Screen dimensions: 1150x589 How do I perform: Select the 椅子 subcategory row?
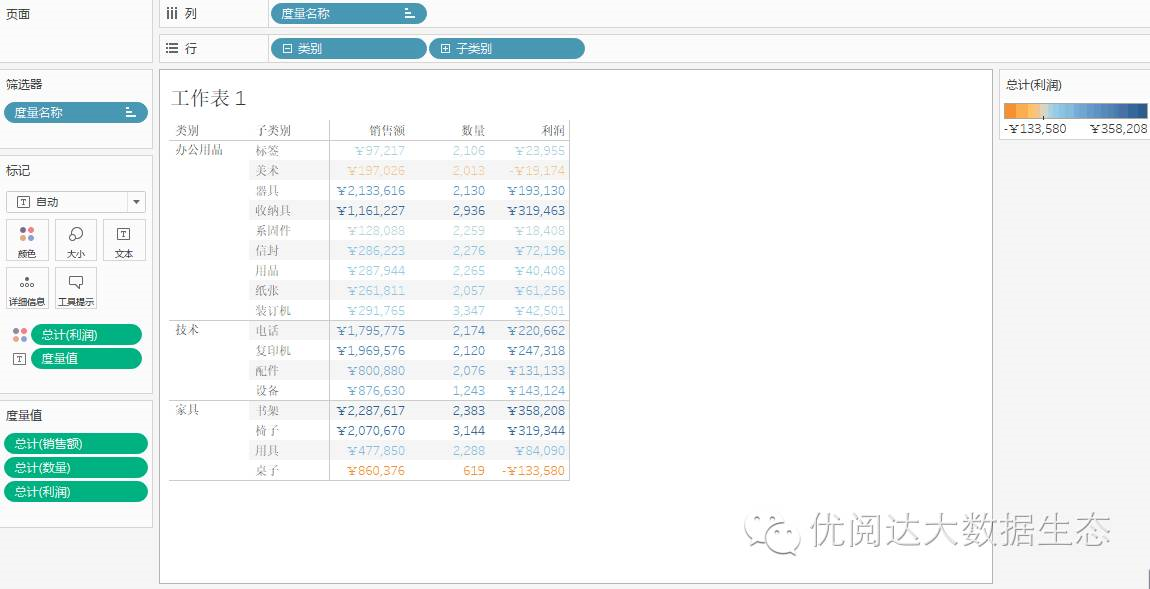[268, 431]
